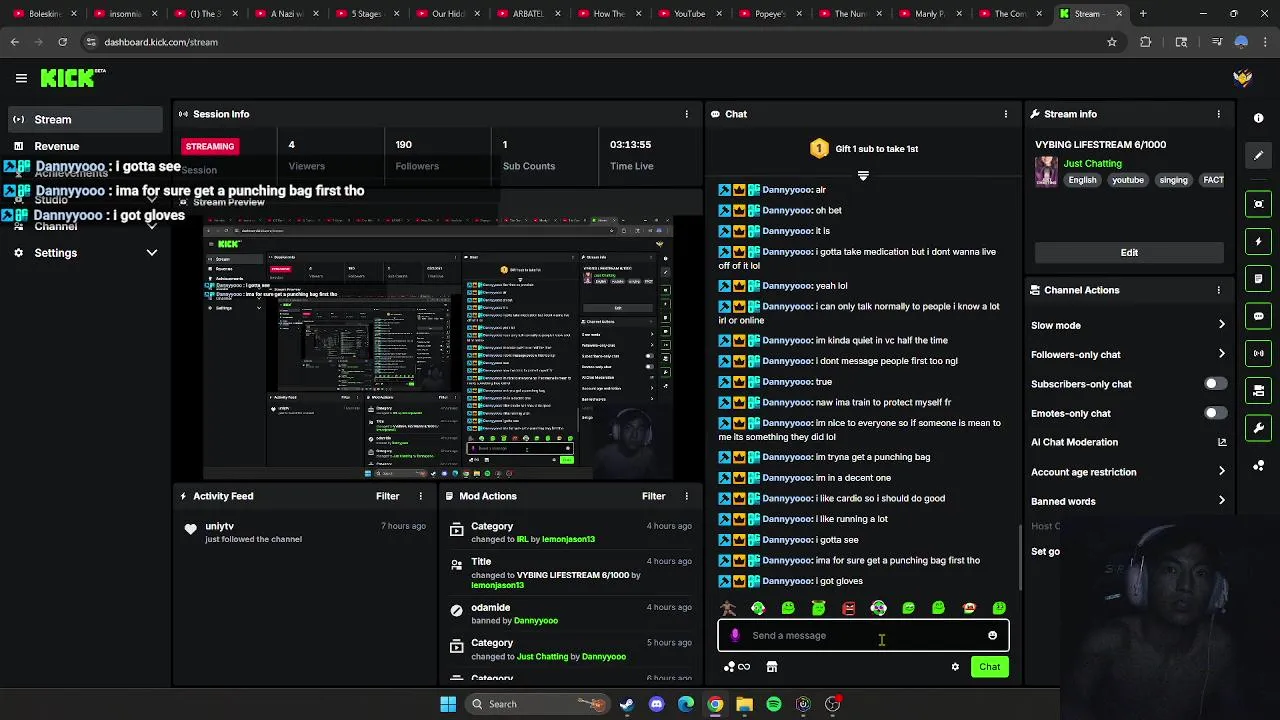Viewport: 1280px width, 720px height.
Task: Click the Just Chatting category link
Action: point(1092,163)
